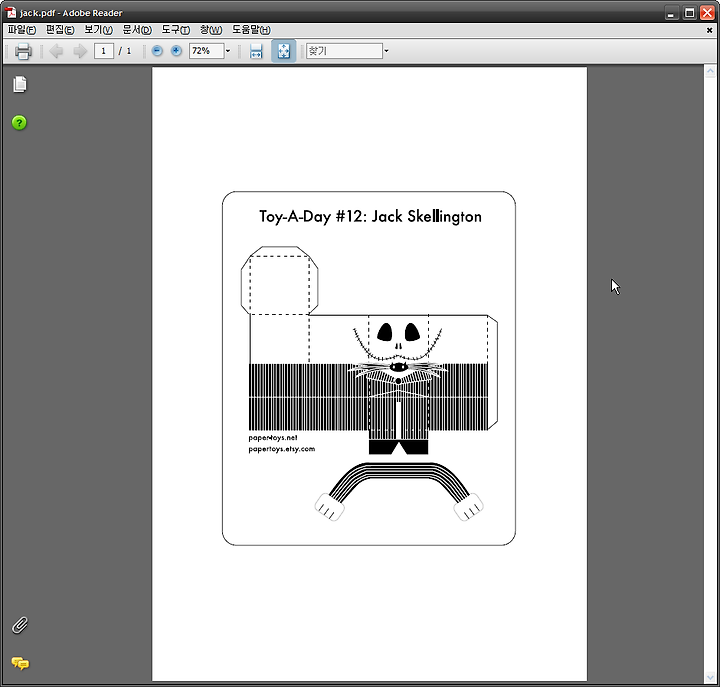
Task: Open the 파일(F) menu
Action: 22,30
